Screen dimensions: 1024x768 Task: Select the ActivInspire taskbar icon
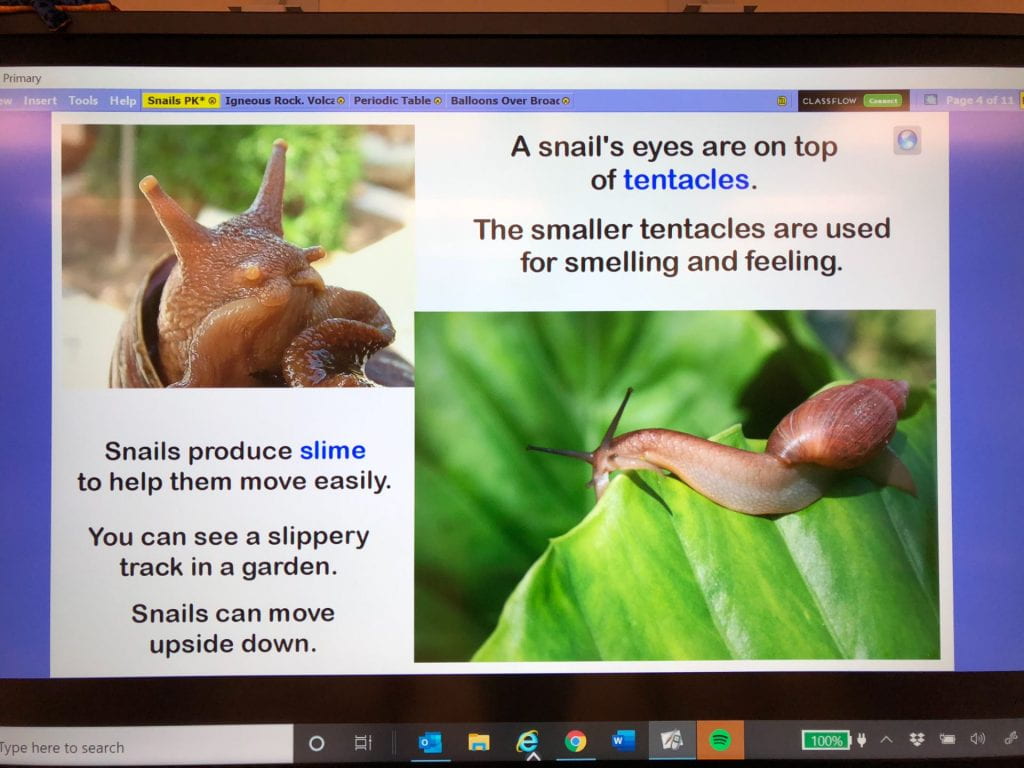click(x=672, y=740)
